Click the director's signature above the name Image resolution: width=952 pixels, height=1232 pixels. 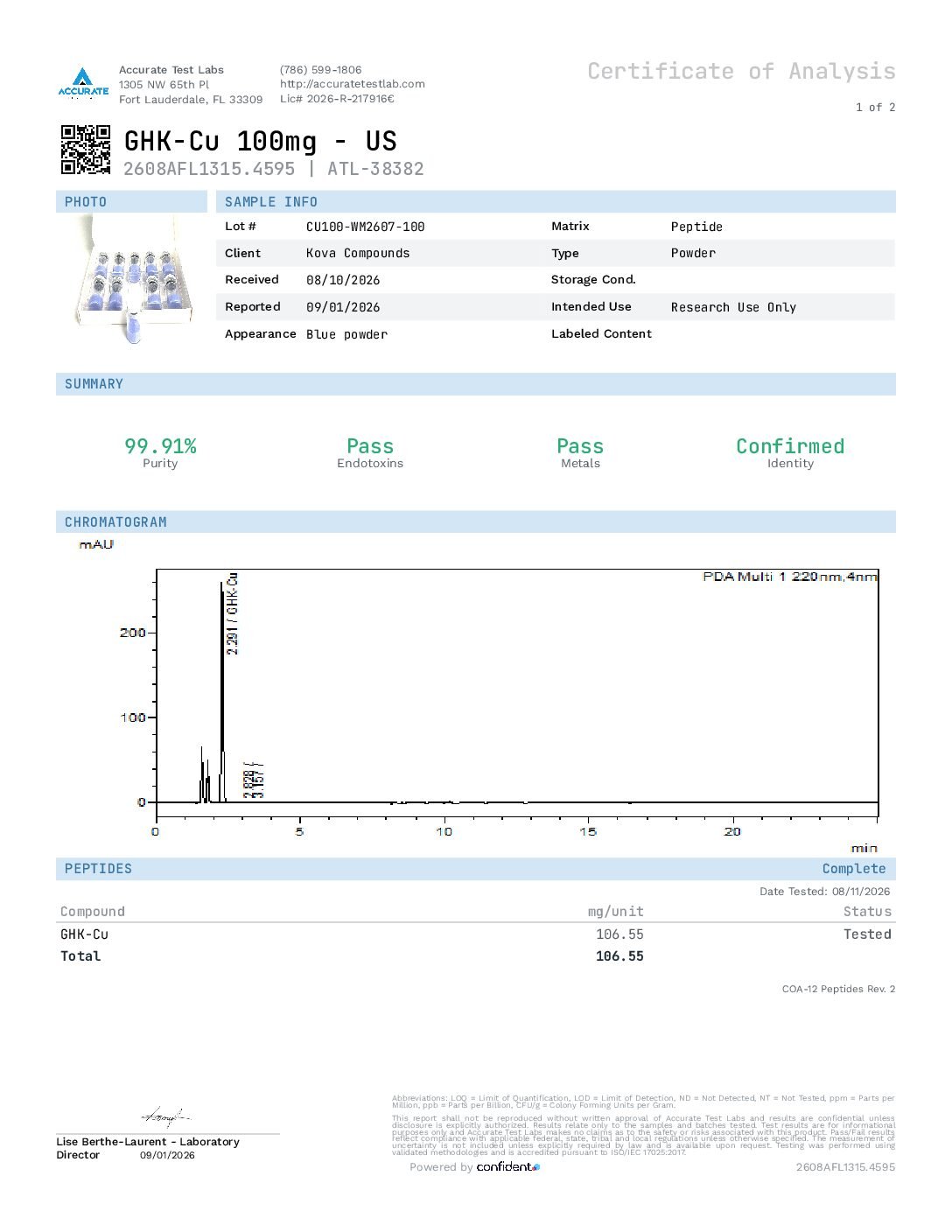(x=166, y=1117)
